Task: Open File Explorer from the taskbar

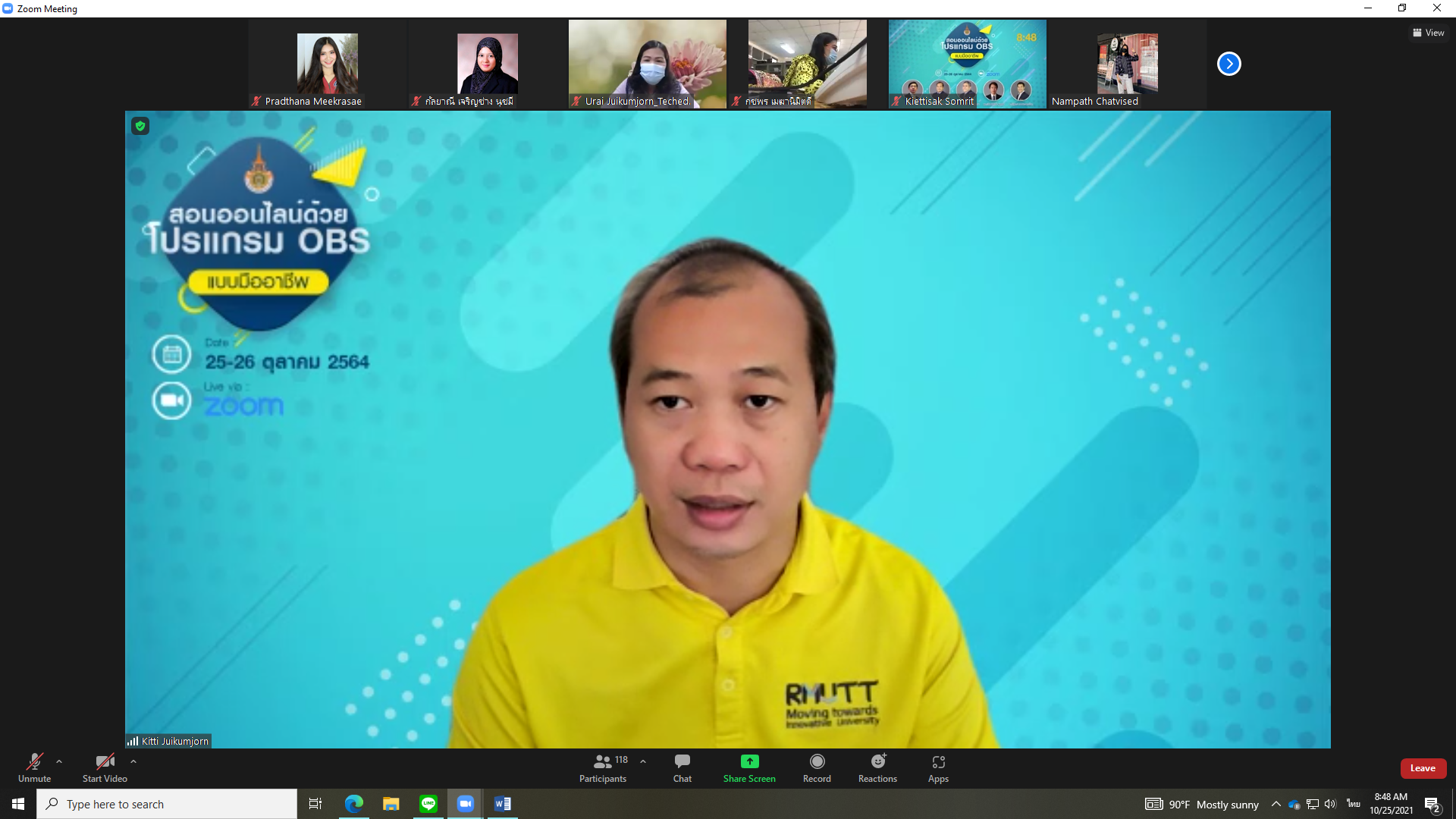Action: pos(391,804)
